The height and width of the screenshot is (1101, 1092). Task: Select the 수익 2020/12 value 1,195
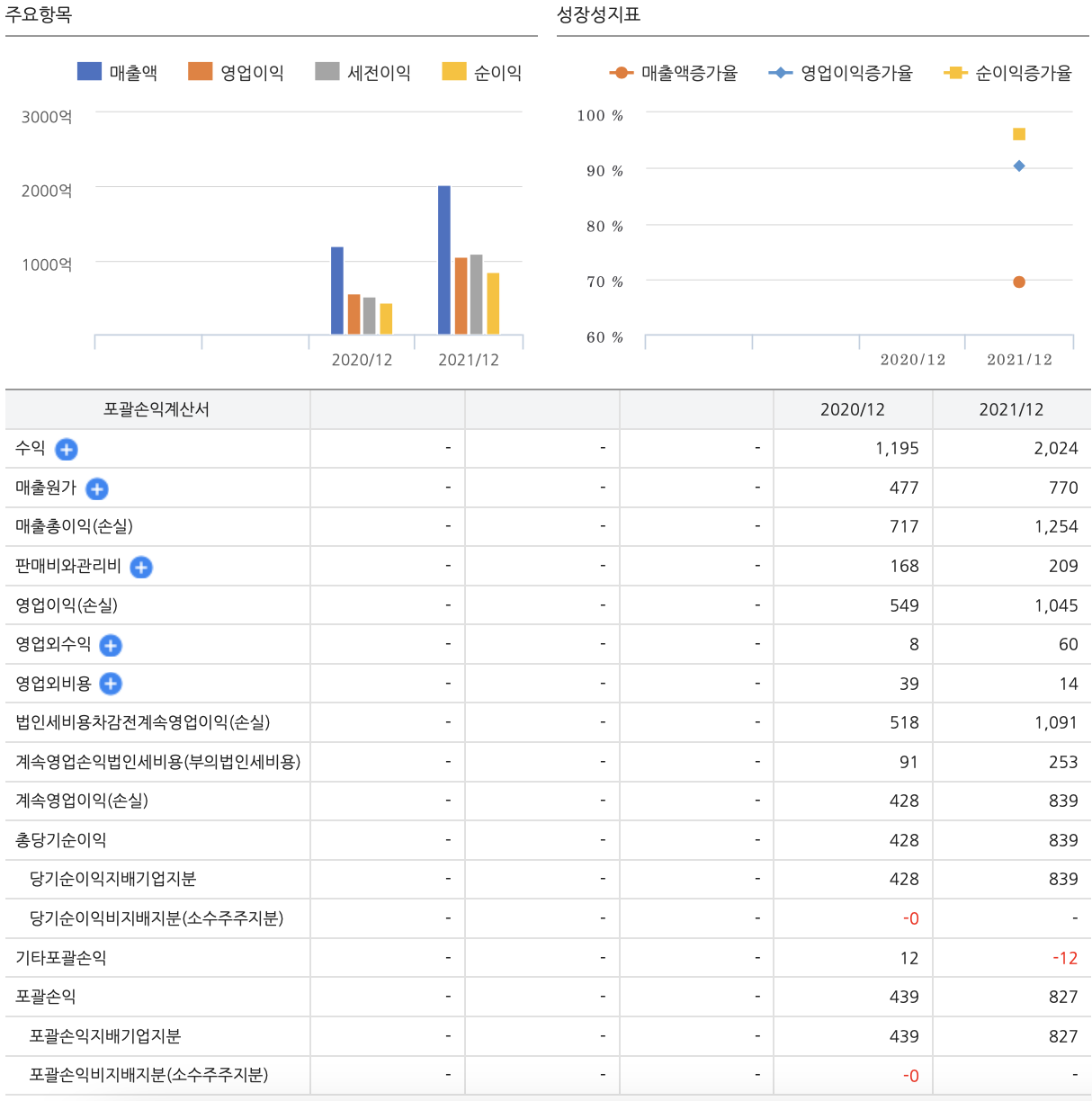897,448
